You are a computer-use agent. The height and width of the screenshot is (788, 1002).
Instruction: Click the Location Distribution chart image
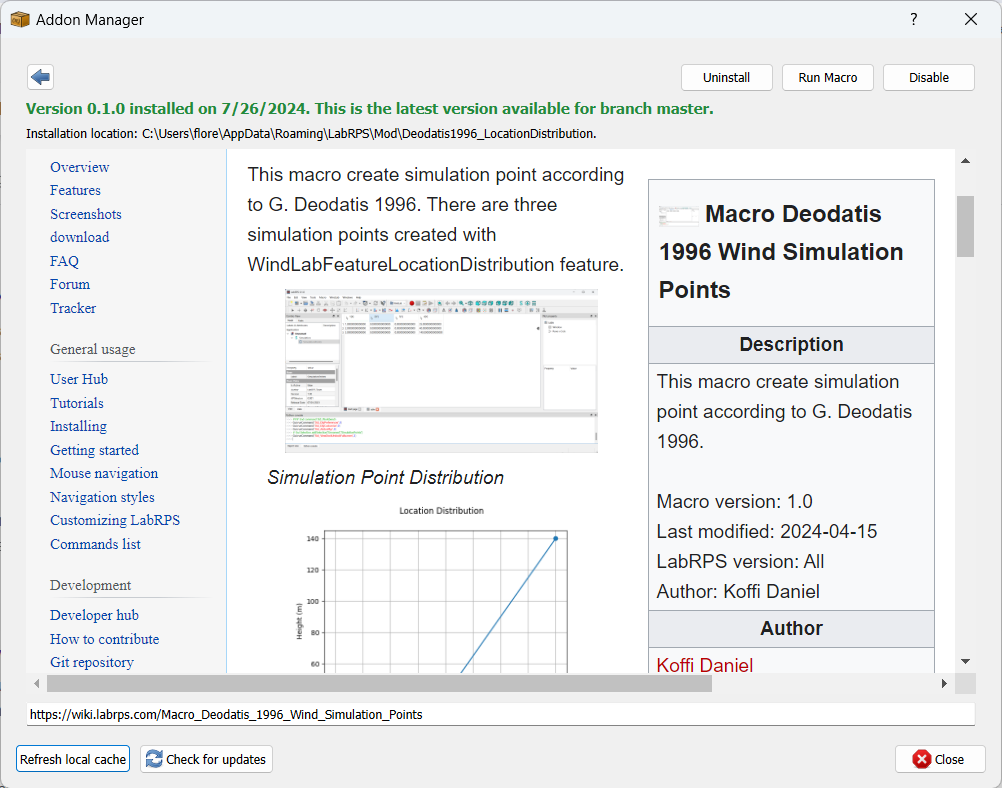point(441,590)
